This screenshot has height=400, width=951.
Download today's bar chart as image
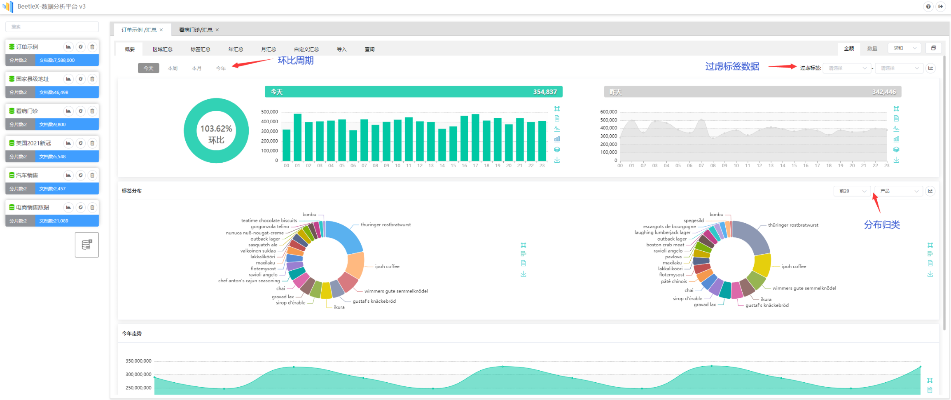[x=556, y=160]
